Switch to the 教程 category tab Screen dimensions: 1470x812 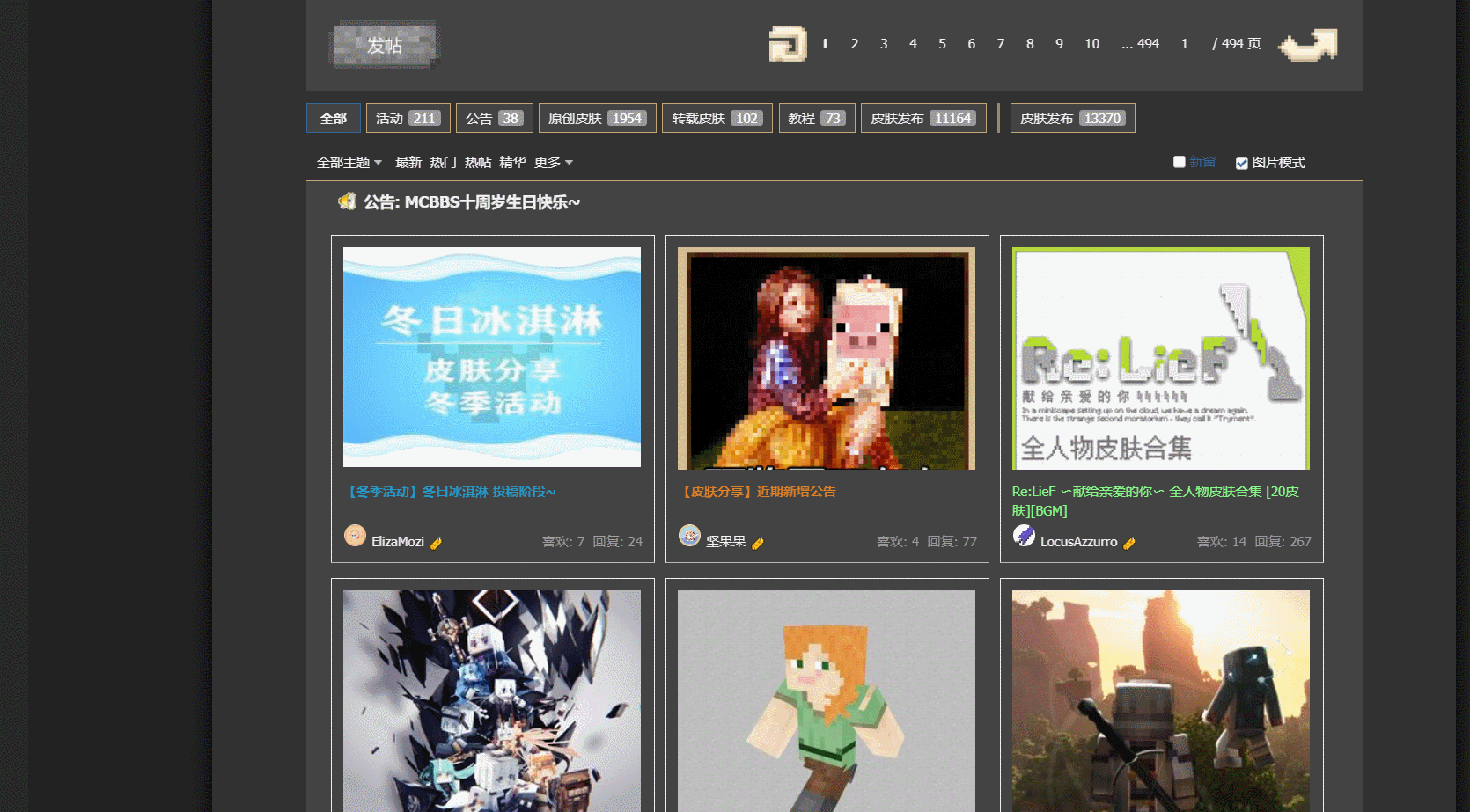tap(816, 118)
